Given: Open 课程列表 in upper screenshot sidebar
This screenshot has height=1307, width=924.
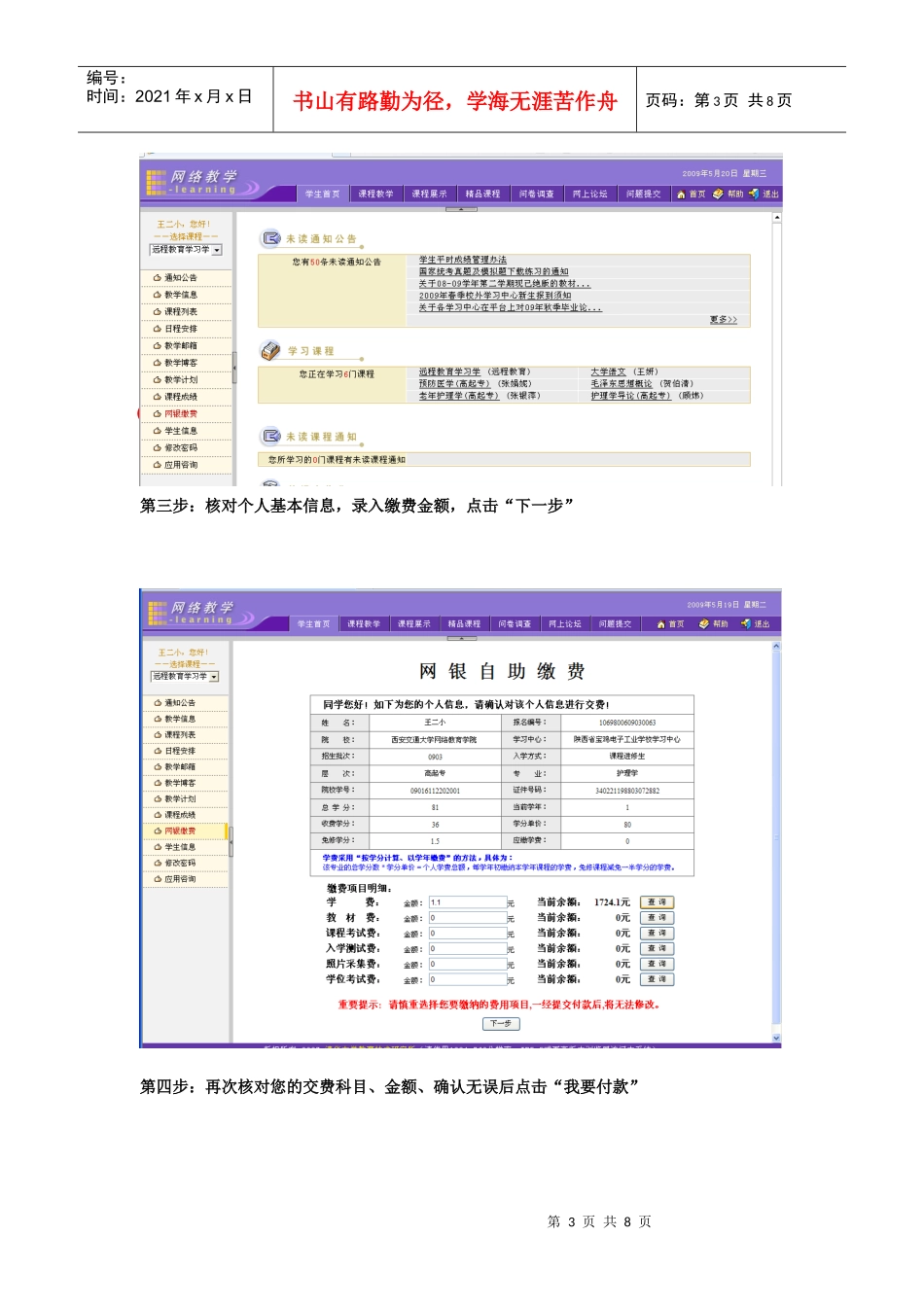Looking at the screenshot, I should click(180, 312).
